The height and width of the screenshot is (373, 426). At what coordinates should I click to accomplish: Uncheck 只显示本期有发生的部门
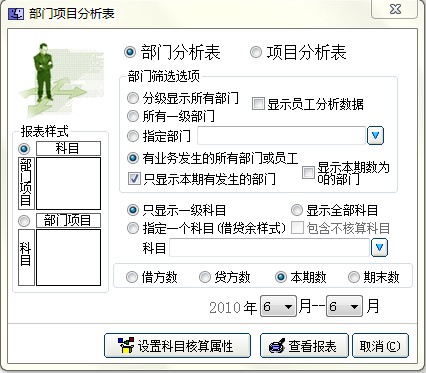pyautogui.click(x=134, y=179)
